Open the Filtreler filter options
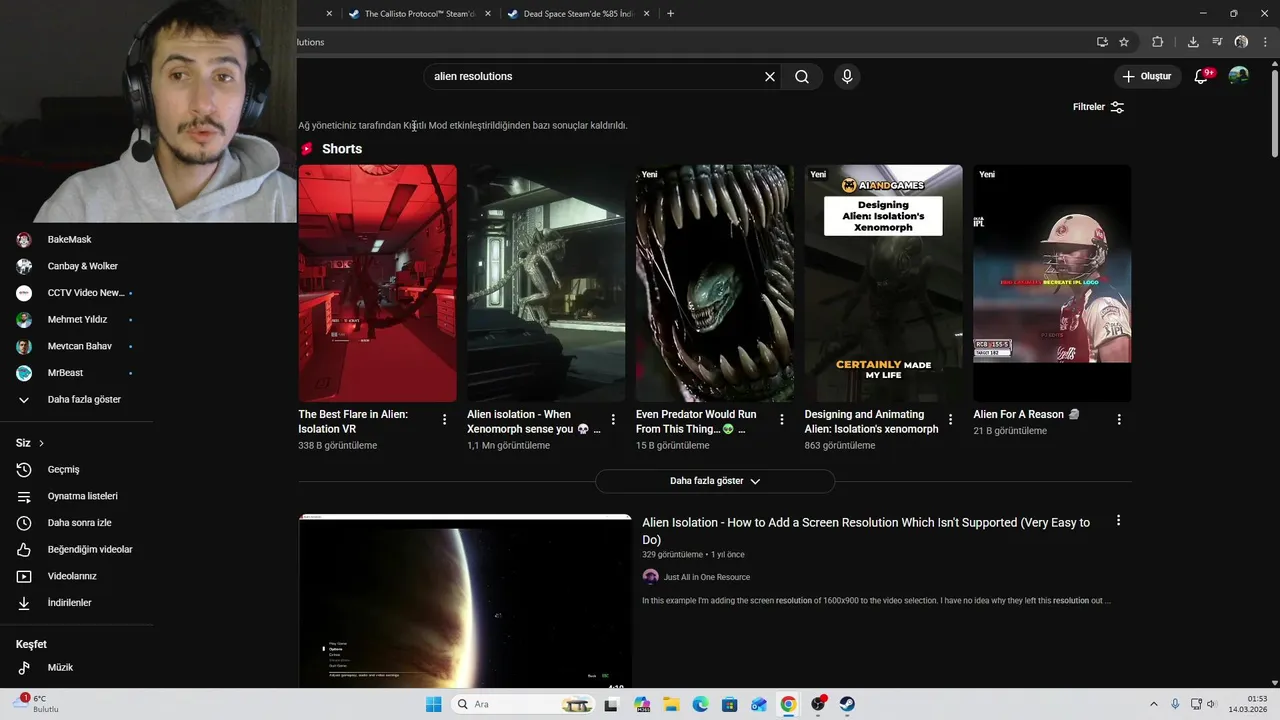This screenshot has width=1280, height=720. point(1098,107)
